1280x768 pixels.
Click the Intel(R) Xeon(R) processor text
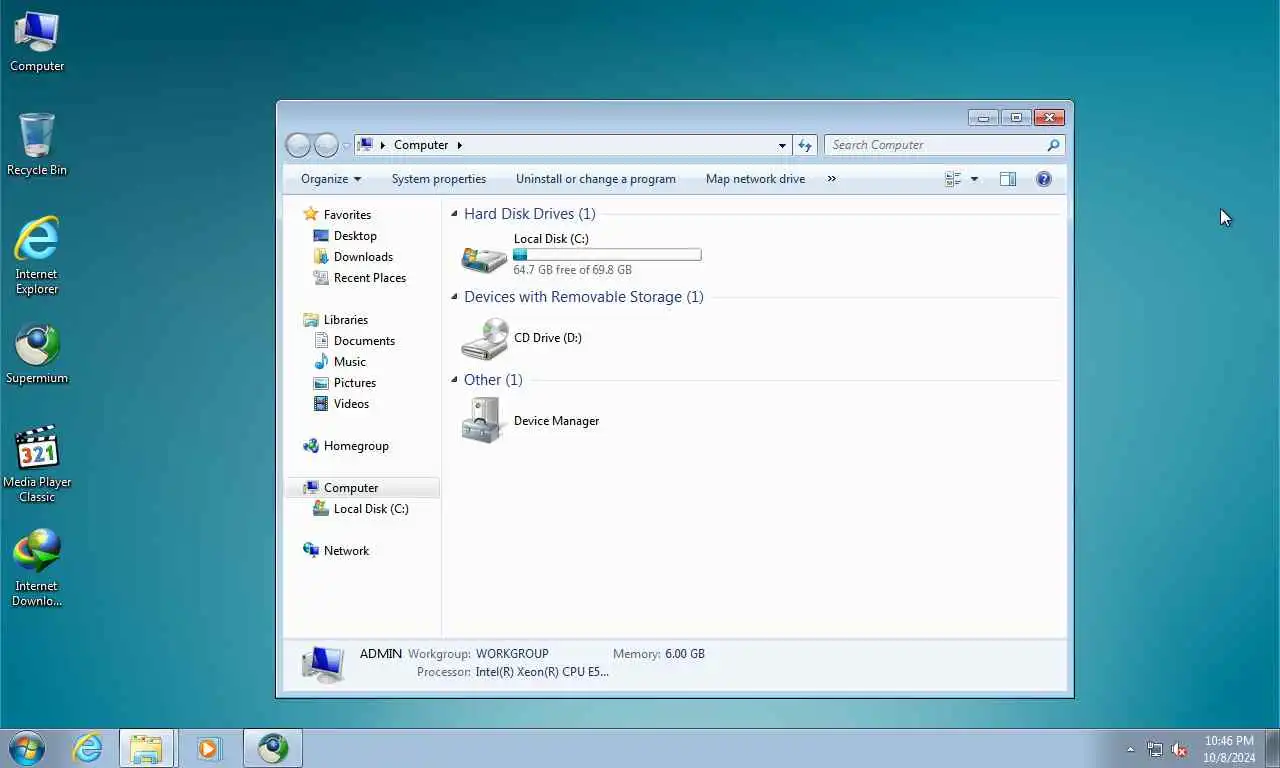pyautogui.click(x=542, y=672)
